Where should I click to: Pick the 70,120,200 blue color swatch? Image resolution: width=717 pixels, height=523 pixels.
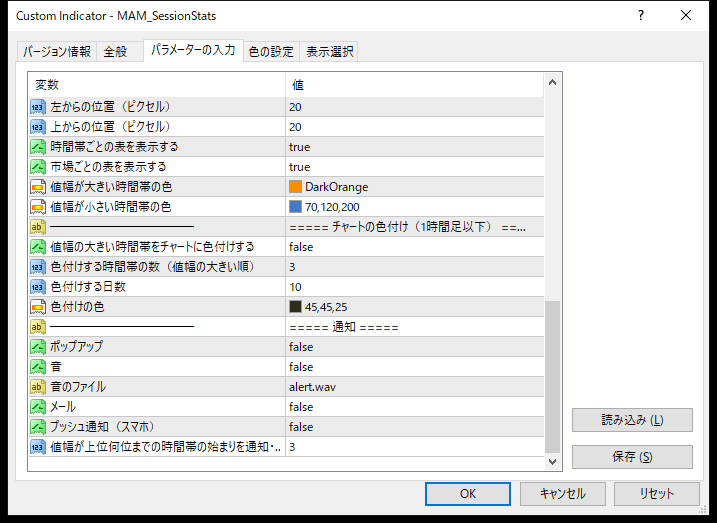pos(295,207)
